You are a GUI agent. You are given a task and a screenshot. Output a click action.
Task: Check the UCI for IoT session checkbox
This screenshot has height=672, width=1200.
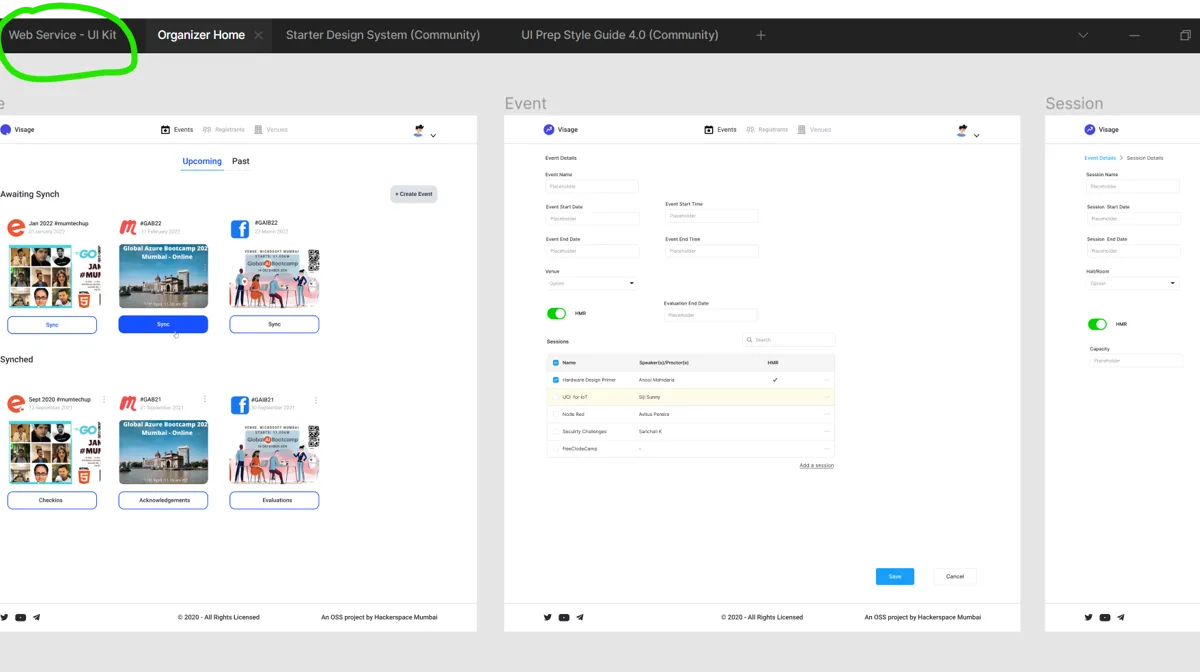pyautogui.click(x=556, y=397)
